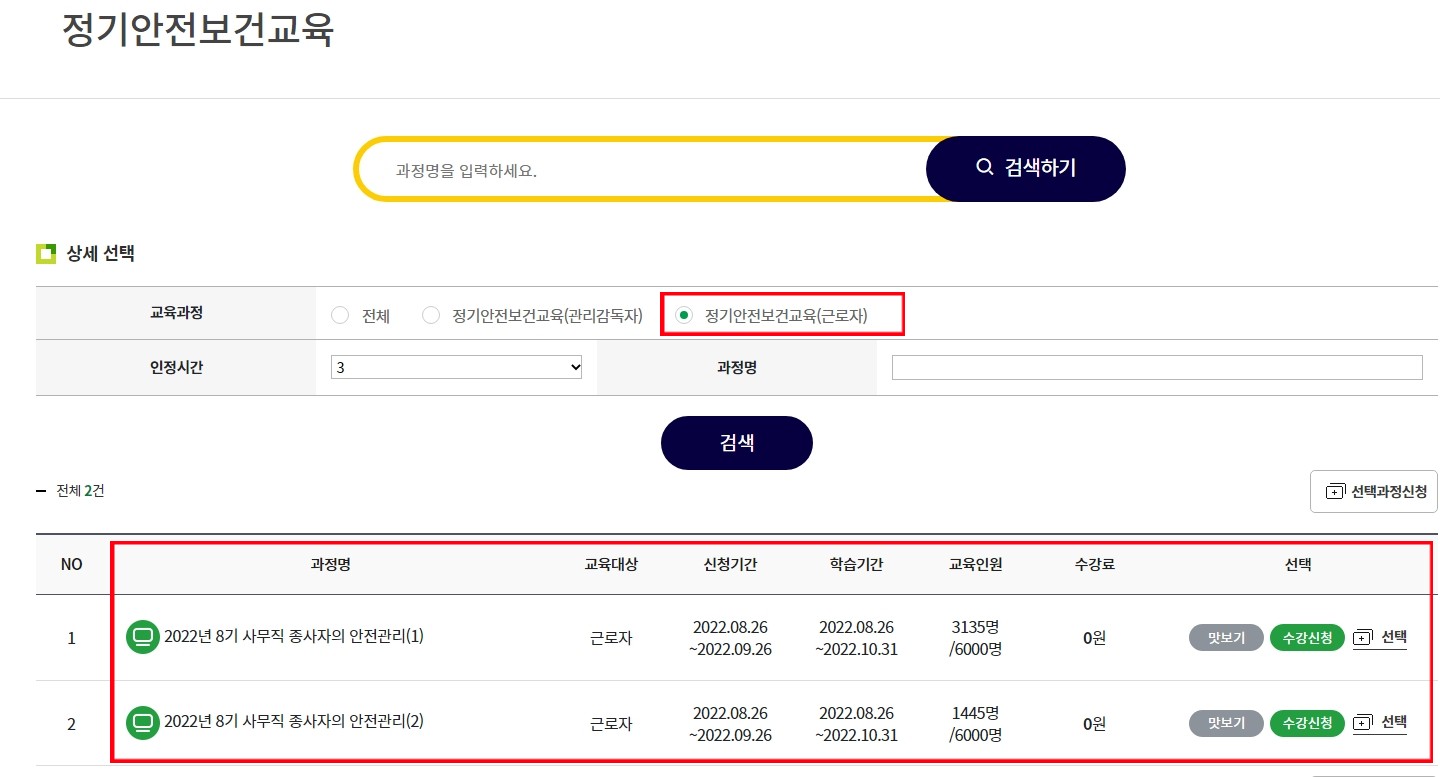Click the 전체 2건 result count
The width and height of the screenshot is (1440, 777).
(80, 491)
